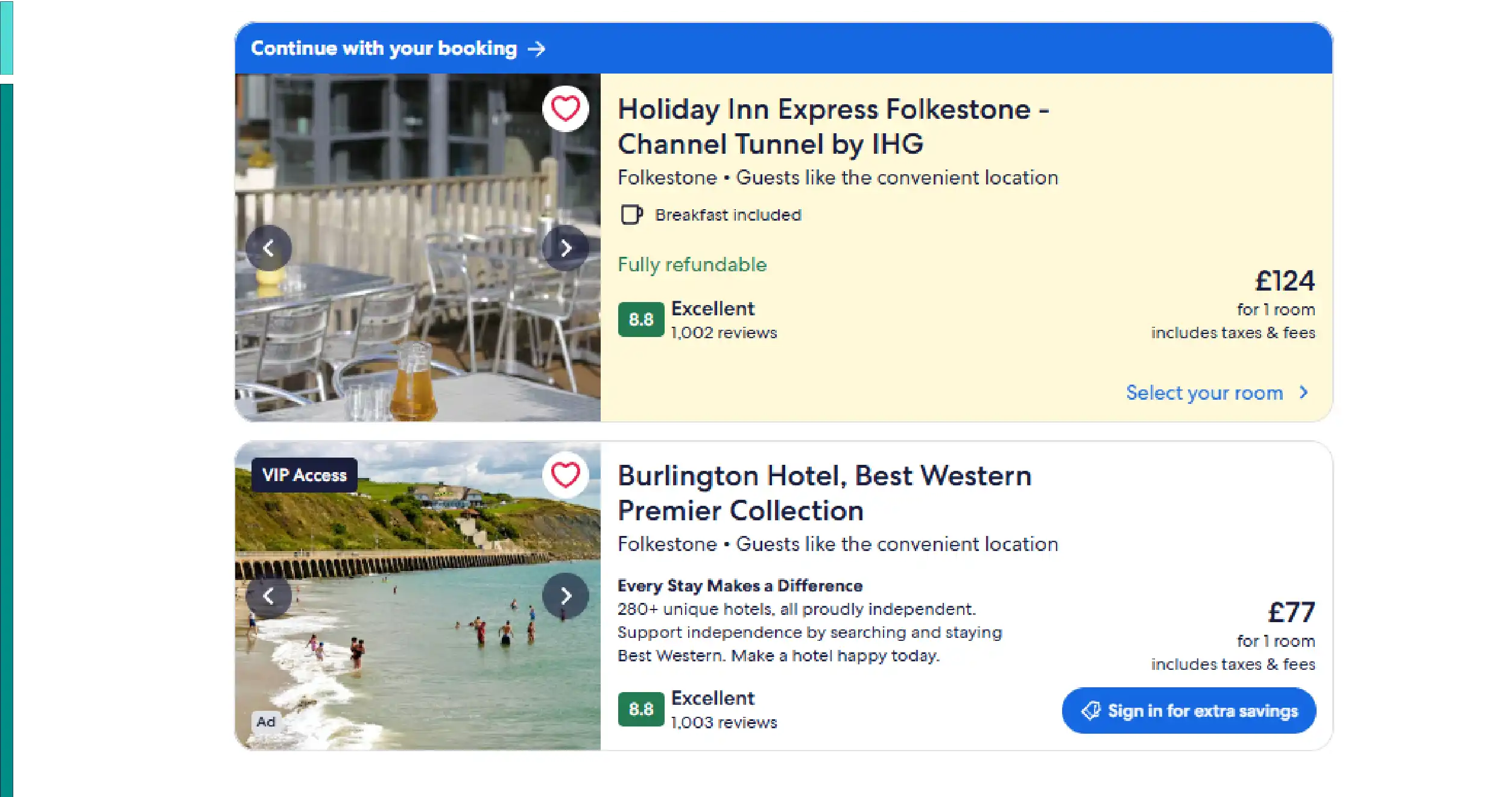This screenshot has height=797, width=1512.
Task: Click the Breakfast included cup icon
Action: pos(631,215)
